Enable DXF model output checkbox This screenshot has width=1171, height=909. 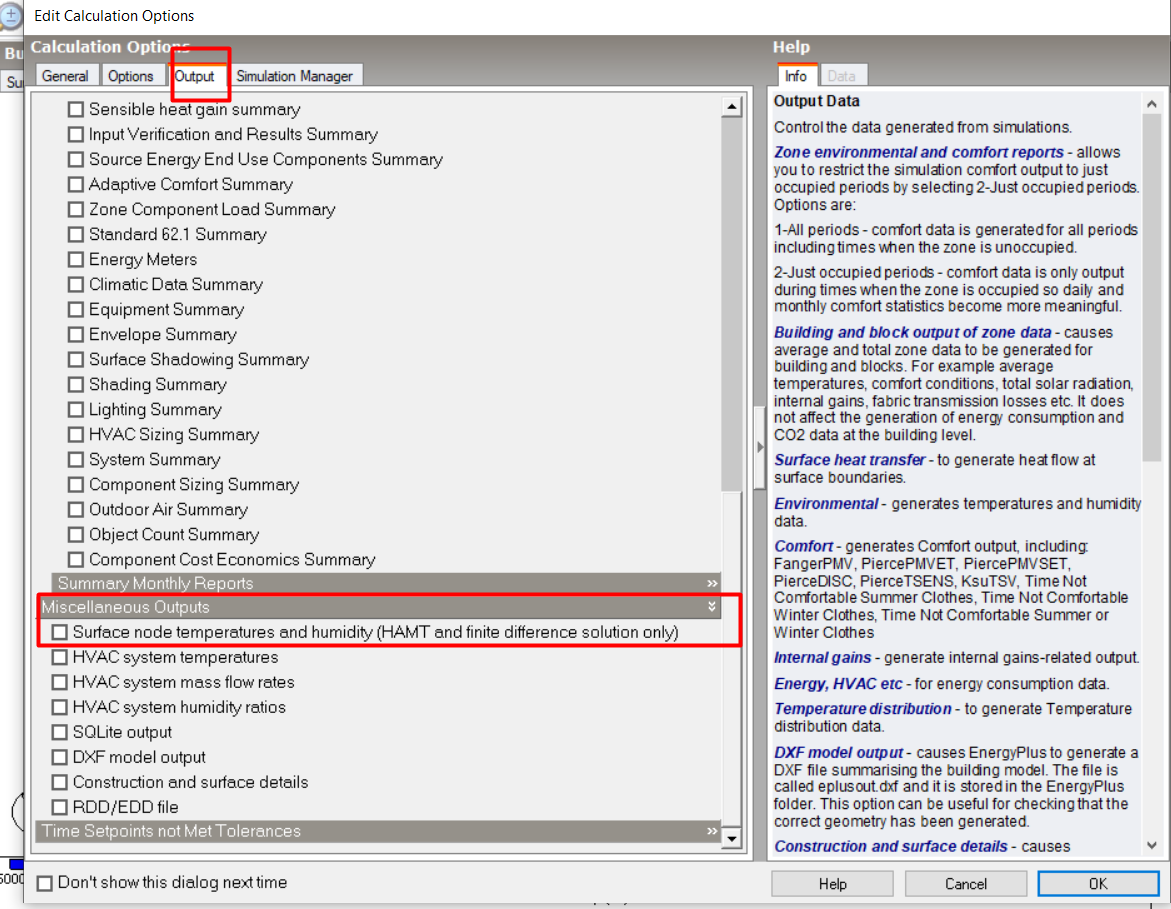pos(60,757)
